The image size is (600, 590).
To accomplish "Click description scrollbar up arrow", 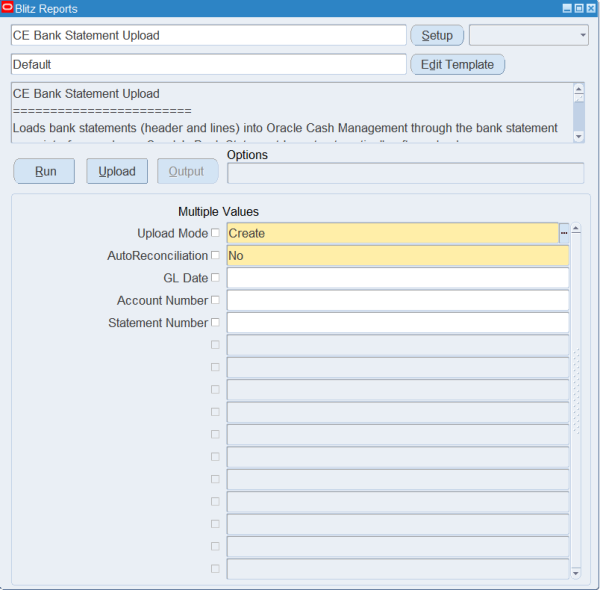I will pyautogui.click(x=579, y=88).
